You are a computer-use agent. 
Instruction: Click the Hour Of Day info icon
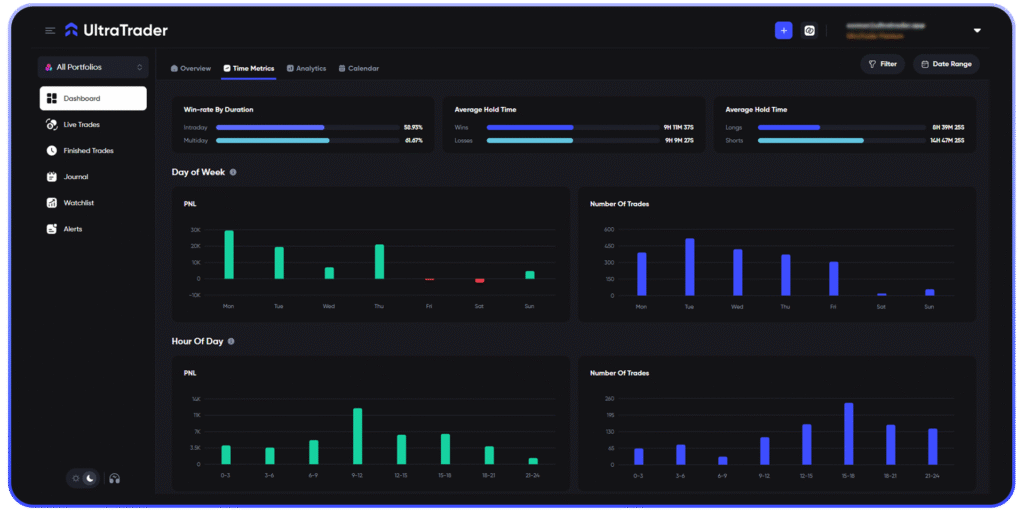pos(231,341)
